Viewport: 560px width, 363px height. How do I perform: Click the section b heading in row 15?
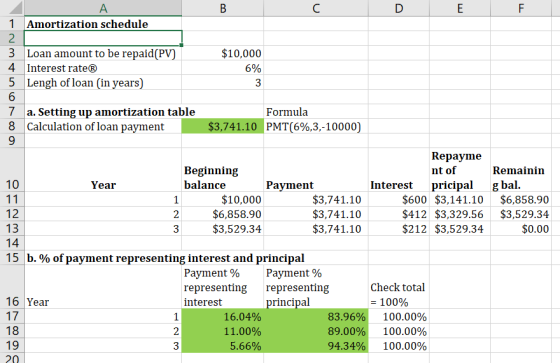pos(165,258)
